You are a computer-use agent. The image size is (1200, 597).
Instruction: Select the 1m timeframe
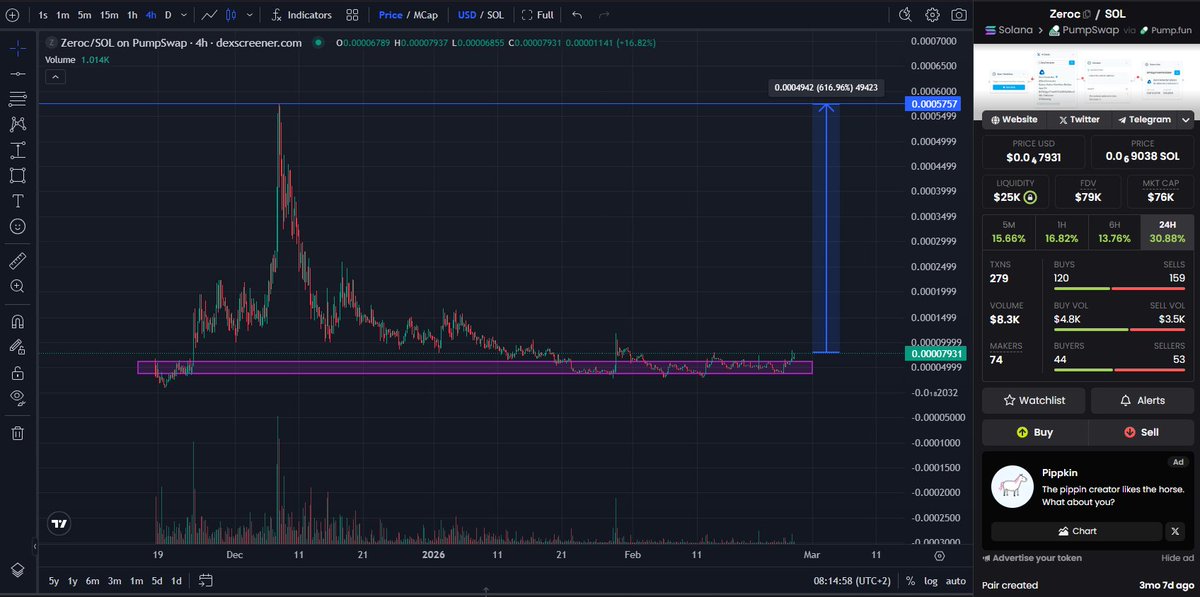63,15
